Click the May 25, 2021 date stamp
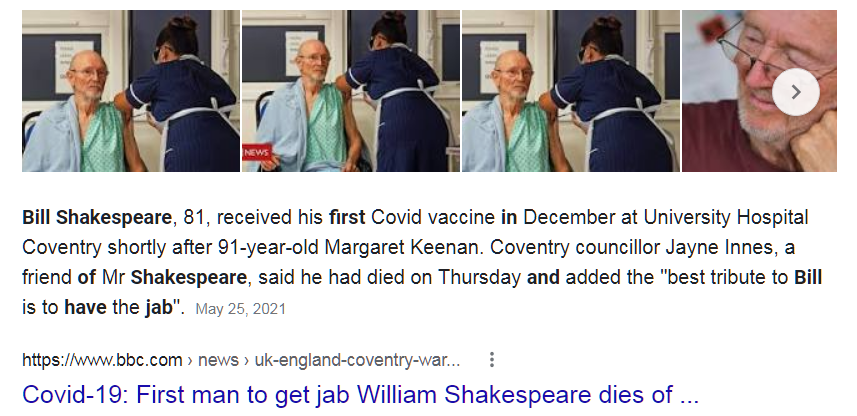Screen dimensions: 857x416 click(x=240, y=309)
